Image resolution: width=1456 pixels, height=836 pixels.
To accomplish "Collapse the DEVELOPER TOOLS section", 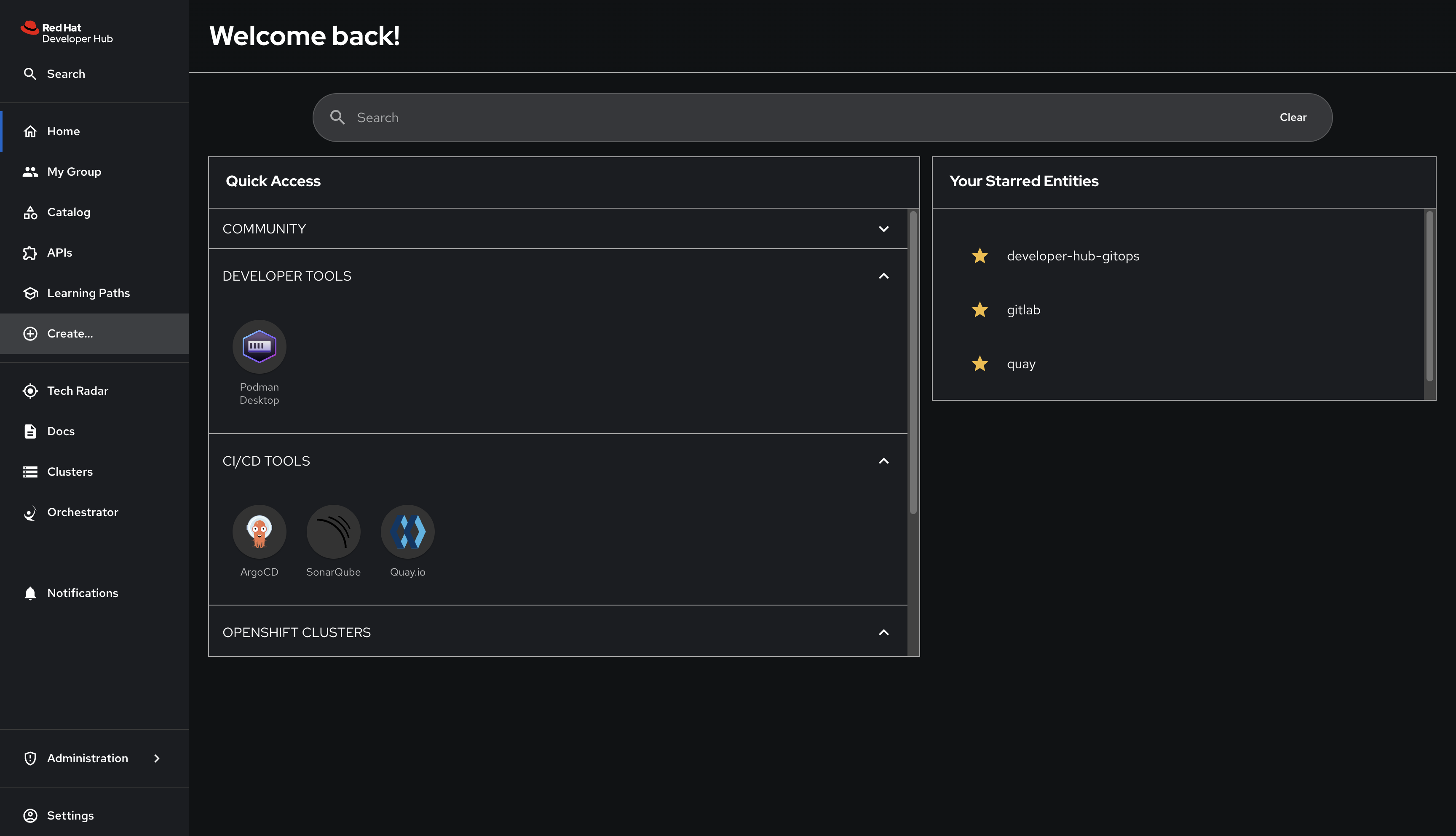I will point(883,276).
